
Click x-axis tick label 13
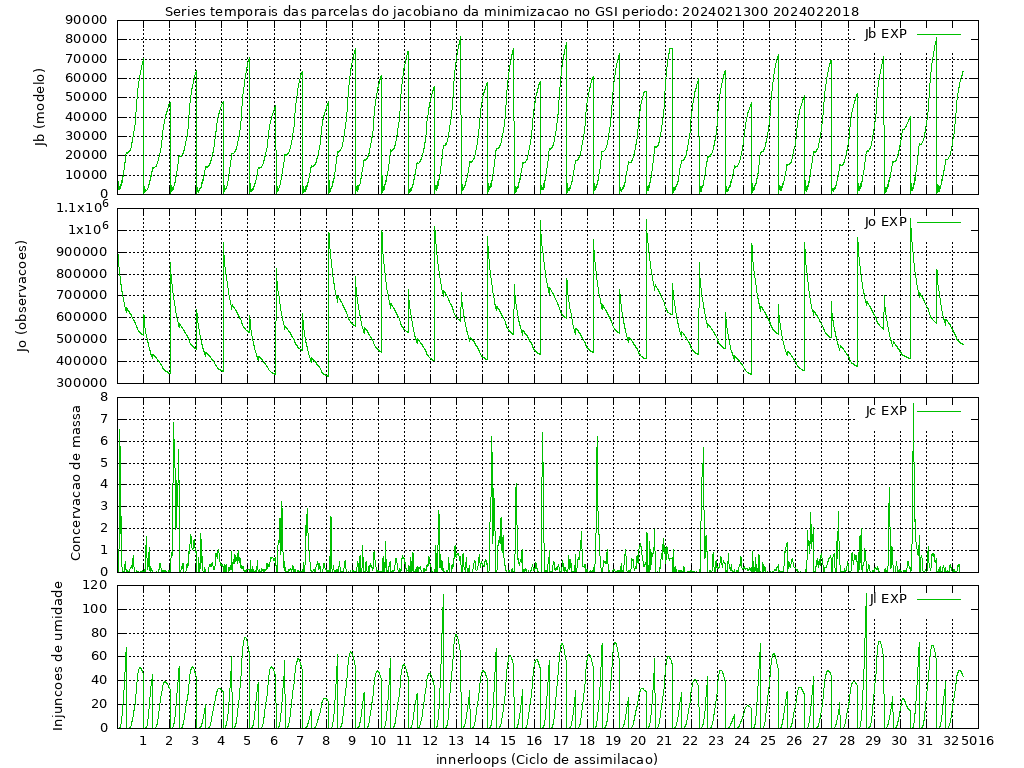point(456,741)
